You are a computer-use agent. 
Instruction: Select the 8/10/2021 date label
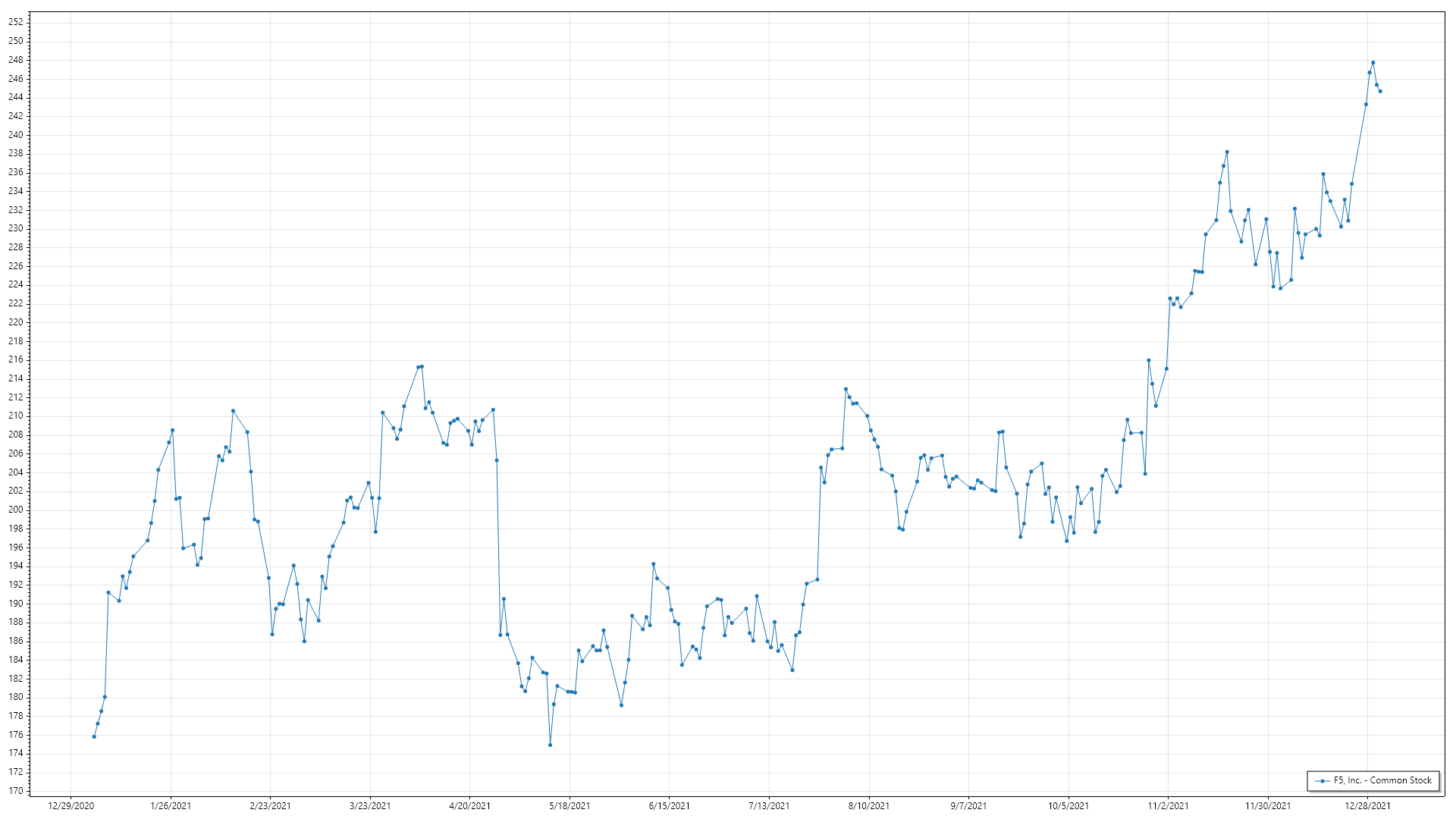[x=869, y=806]
